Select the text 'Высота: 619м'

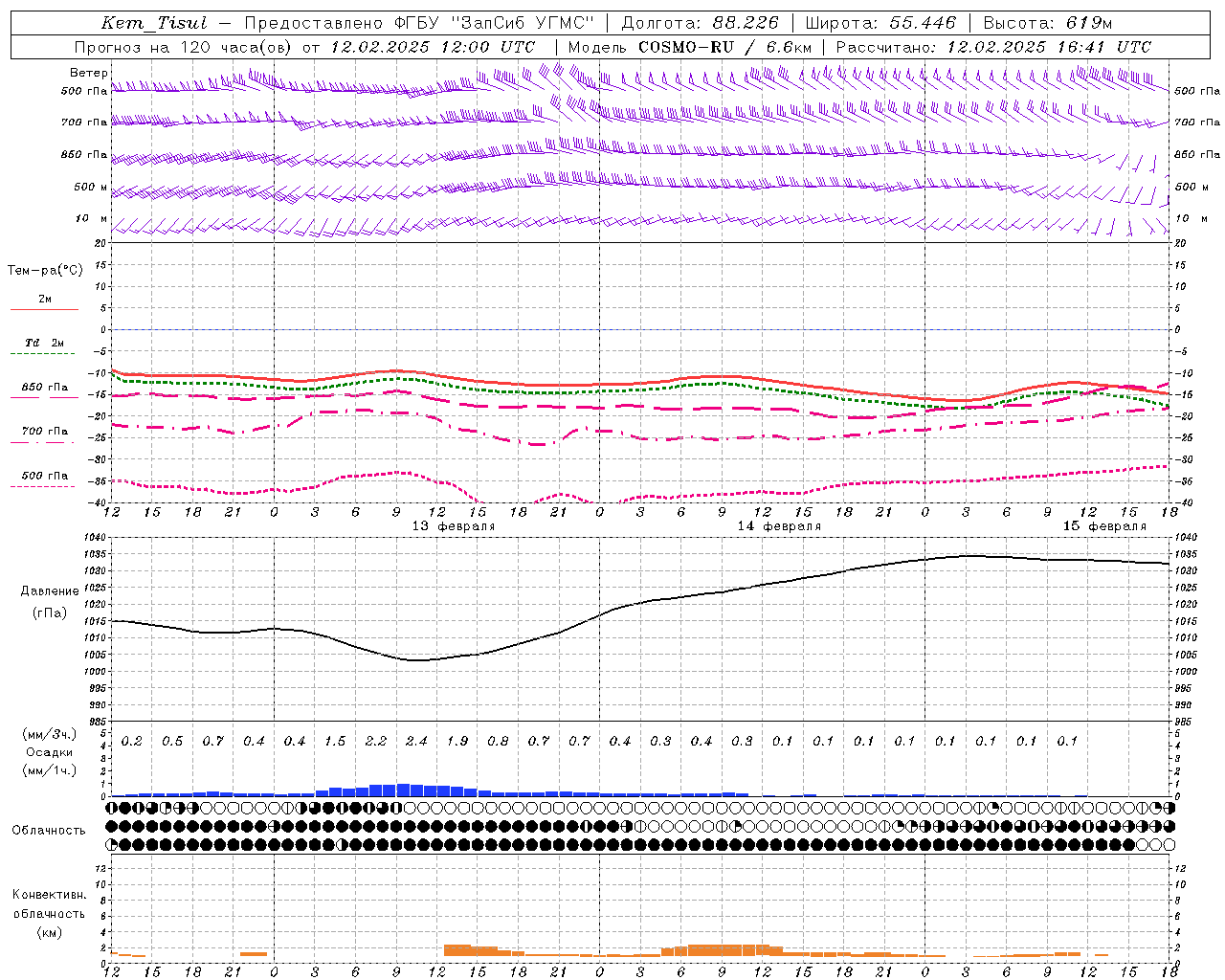[1048, 23]
